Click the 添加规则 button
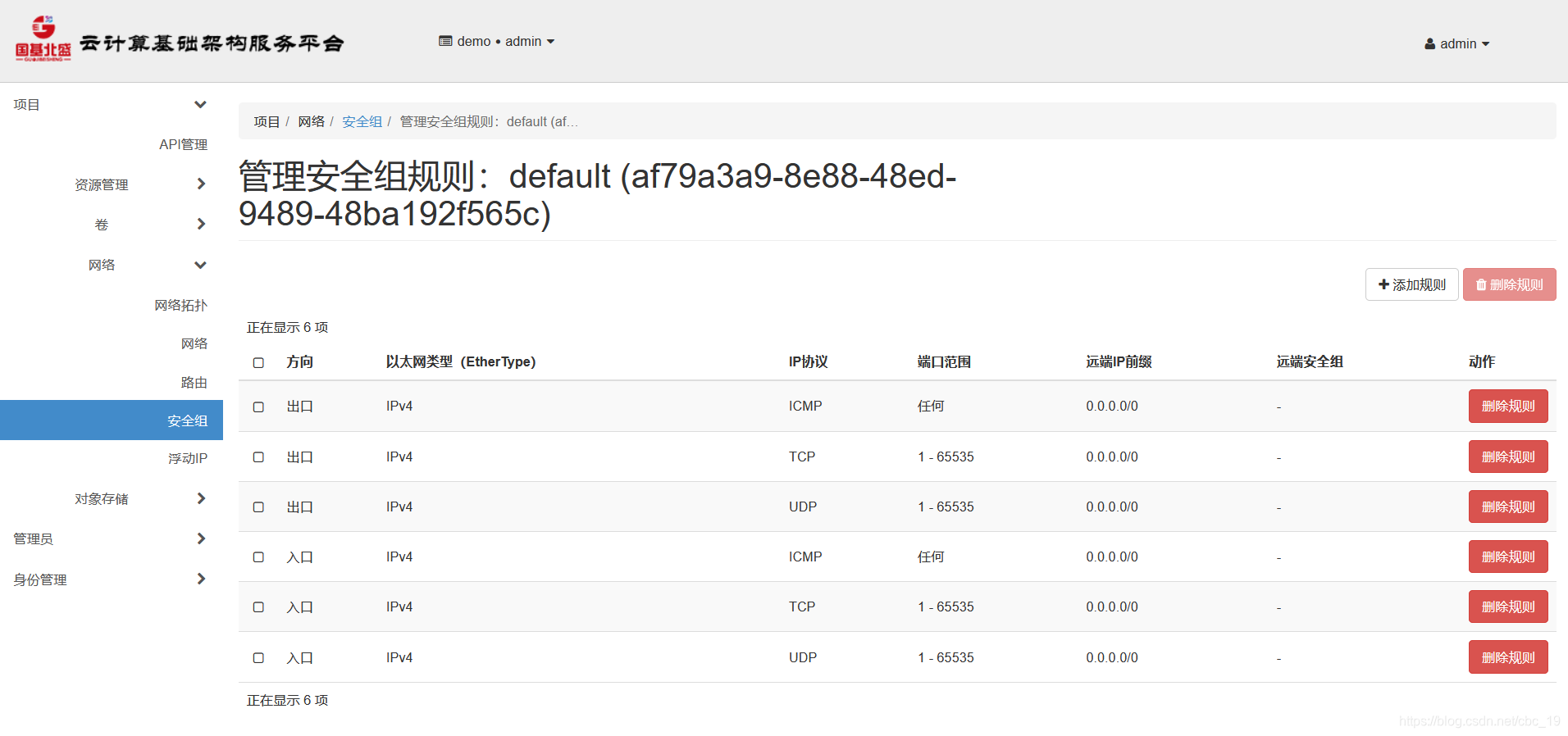The height and width of the screenshot is (736, 1568). point(1411,284)
